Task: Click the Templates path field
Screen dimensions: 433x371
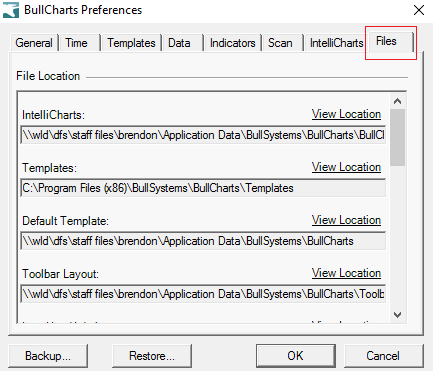Action: pos(203,188)
